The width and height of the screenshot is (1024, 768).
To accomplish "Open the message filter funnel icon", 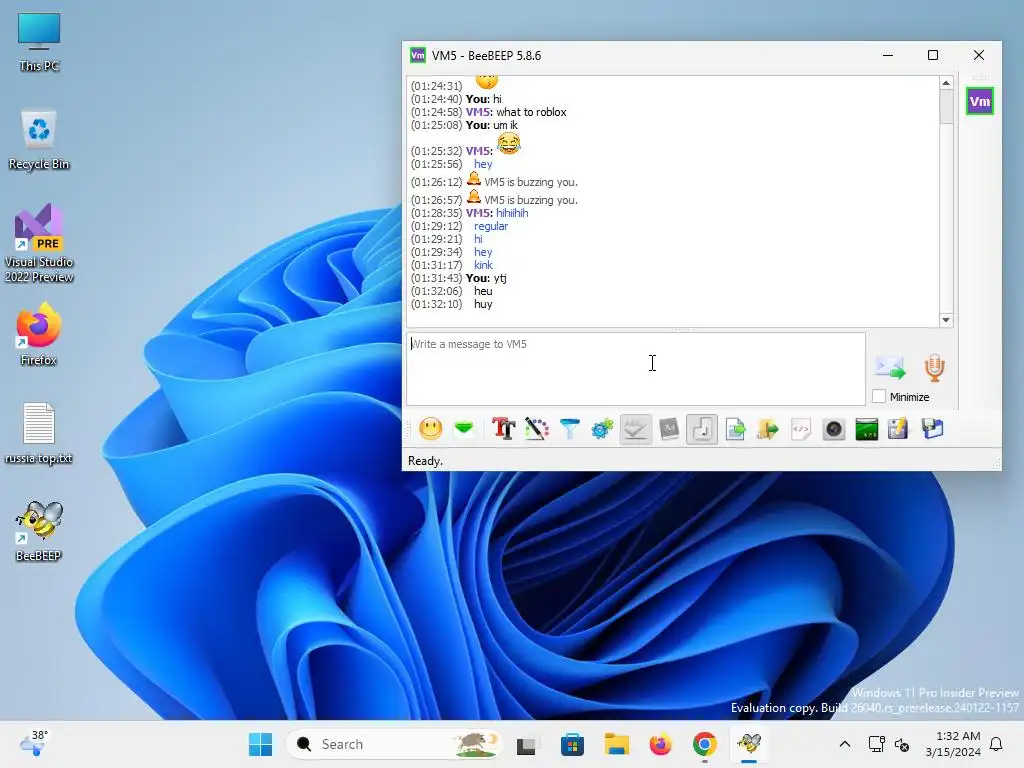I will 569,429.
